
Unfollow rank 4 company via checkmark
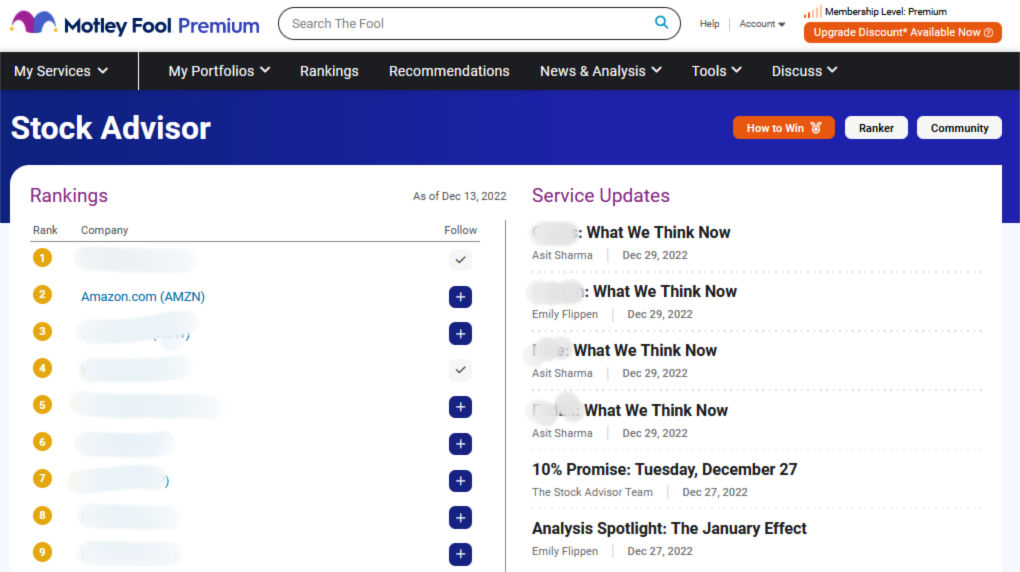pos(460,370)
